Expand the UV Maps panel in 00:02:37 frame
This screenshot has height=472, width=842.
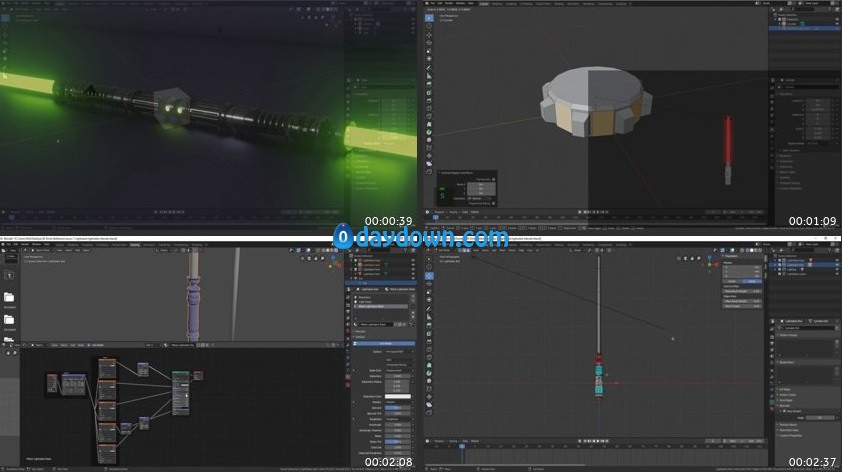click(x=785, y=389)
